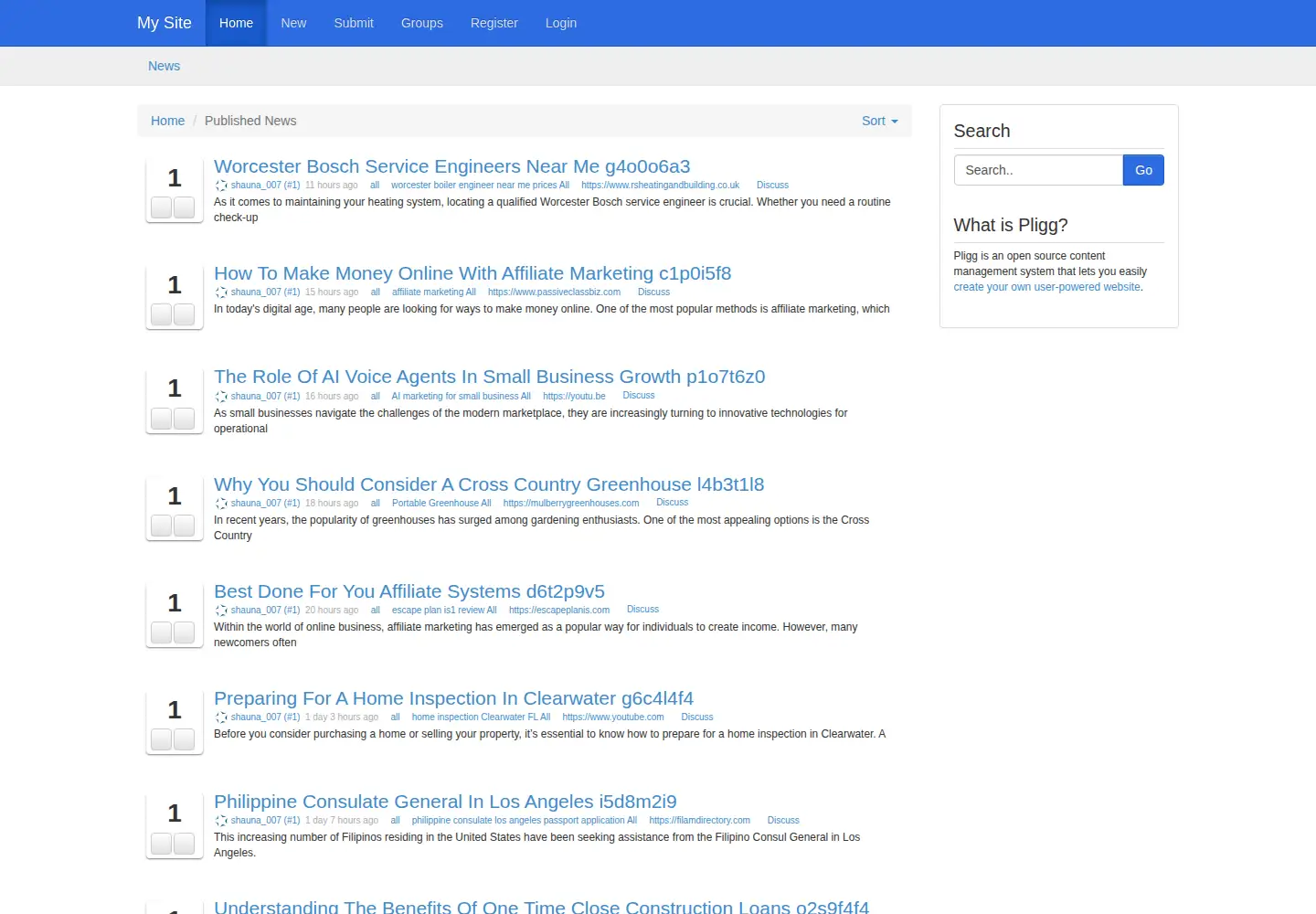
Task: Open Preparing For A Home Inspection In Clearwater
Action: point(453,698)
